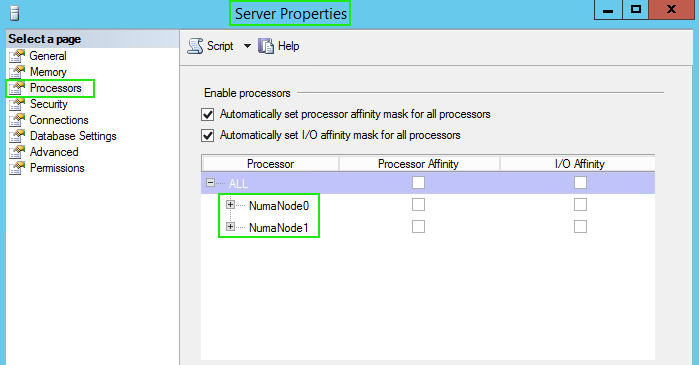Select the Processors page
The image size is (699, 365).
pyautogui.click(x=56, y=88)
